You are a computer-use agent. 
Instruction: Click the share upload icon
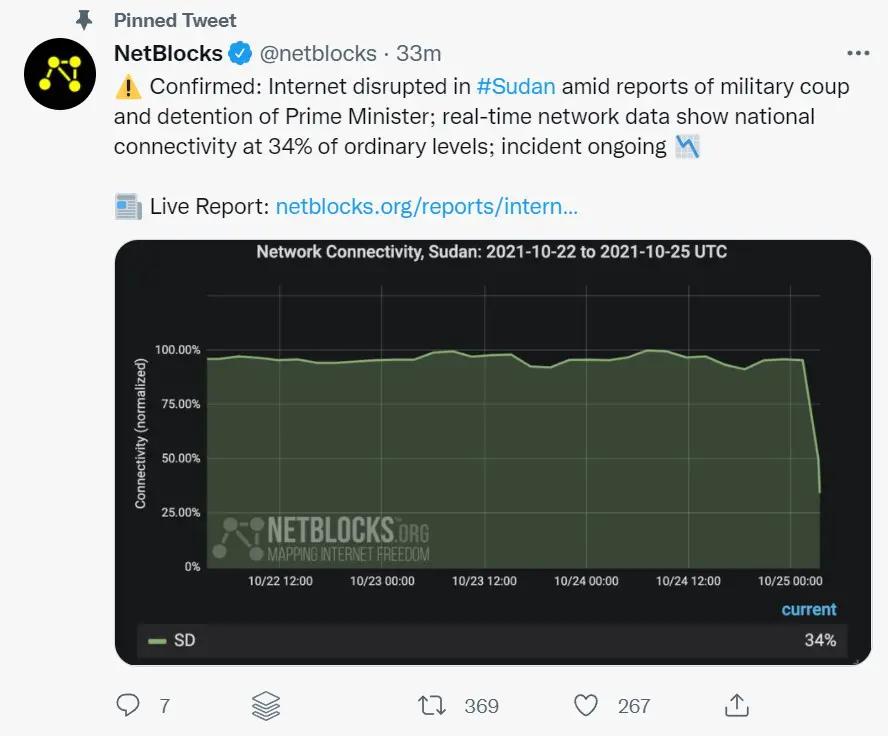[x=737, y=705]
